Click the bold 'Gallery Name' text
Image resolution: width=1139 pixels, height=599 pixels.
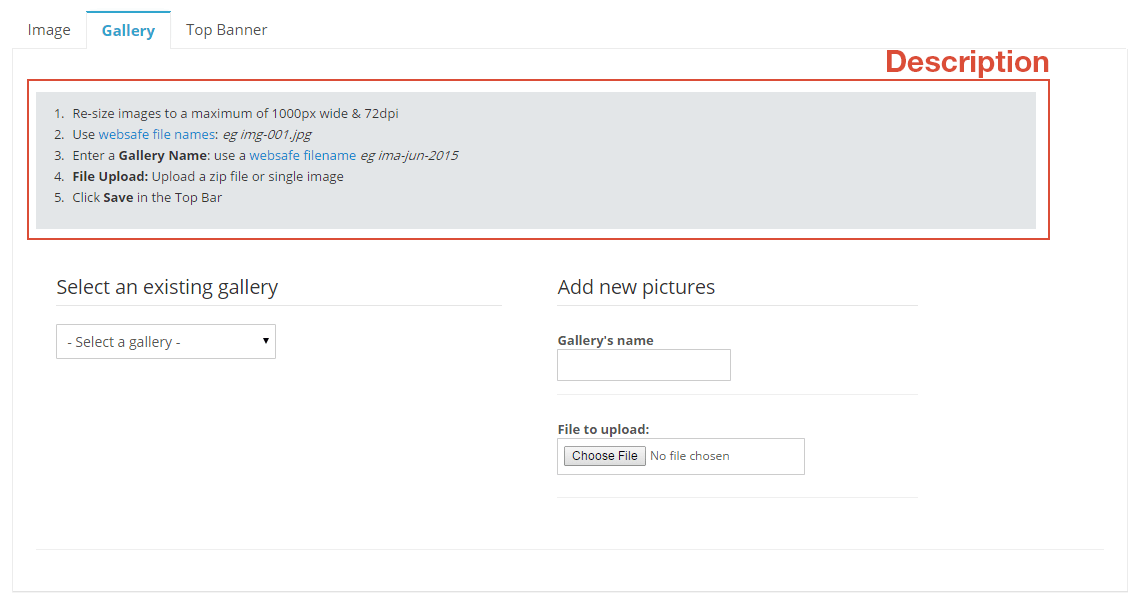163,155
